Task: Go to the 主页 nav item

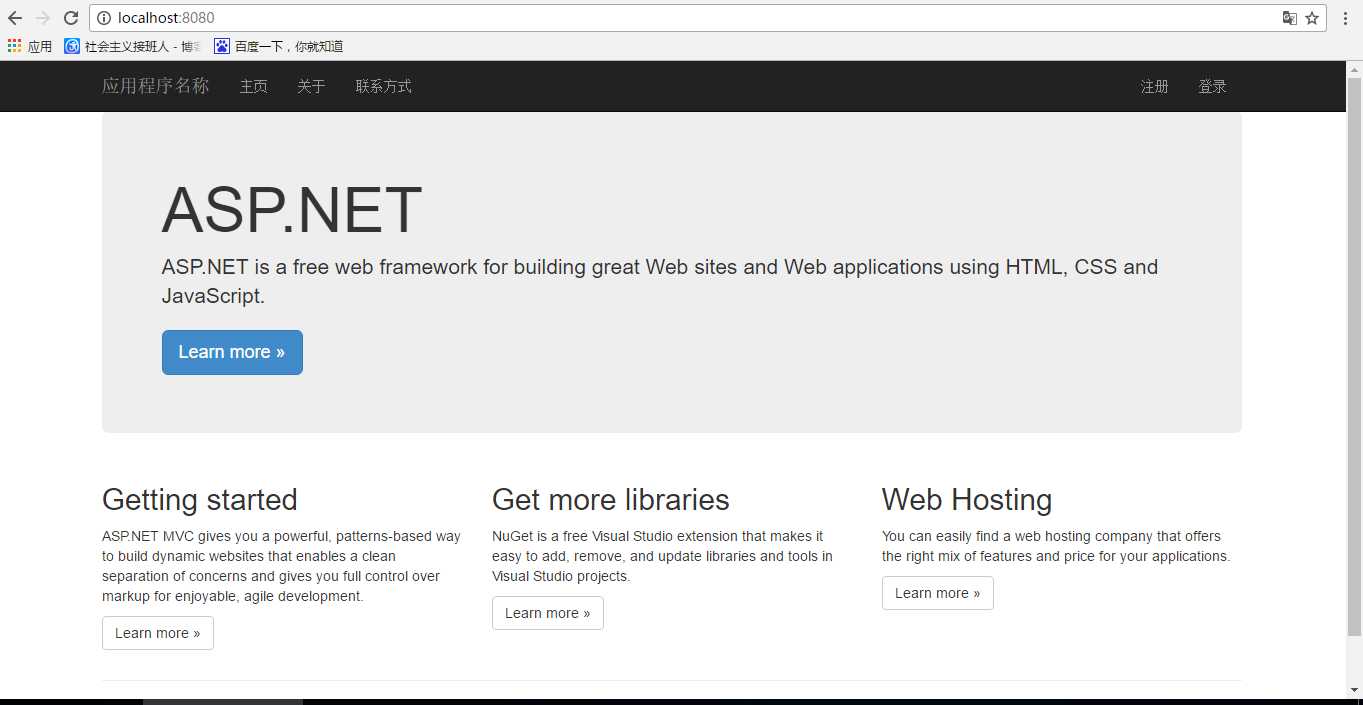Action: pyautogui.click(x=254, y=87)
